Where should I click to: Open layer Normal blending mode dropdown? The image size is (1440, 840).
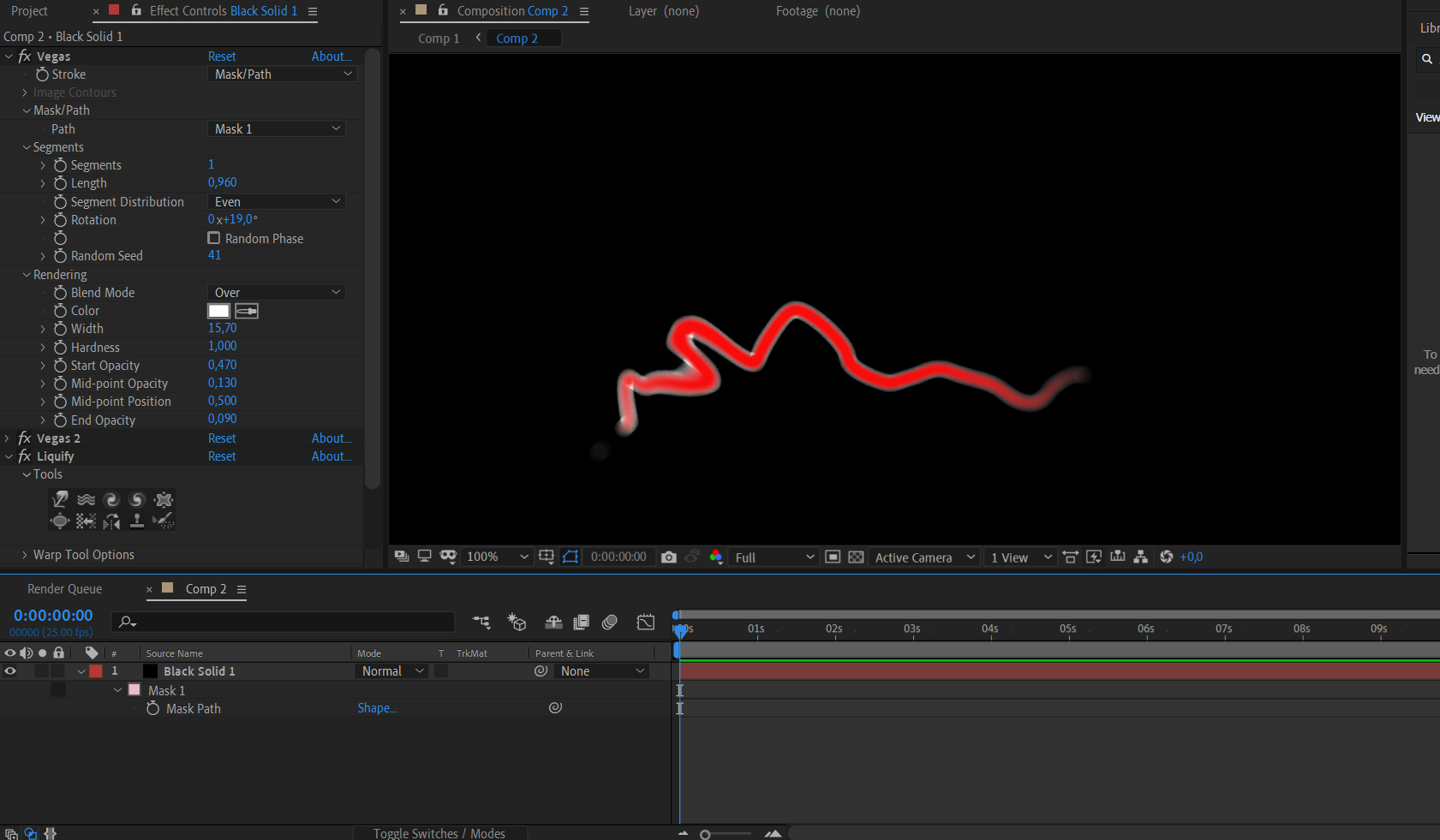[392, 671]
